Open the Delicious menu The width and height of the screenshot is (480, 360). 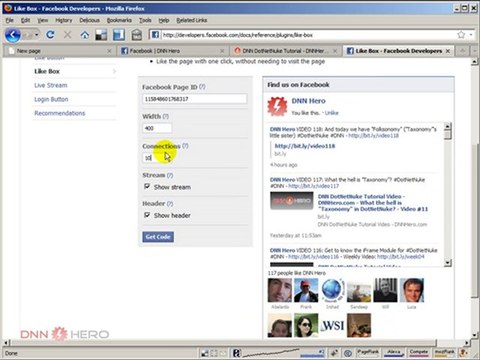[89, 20]
